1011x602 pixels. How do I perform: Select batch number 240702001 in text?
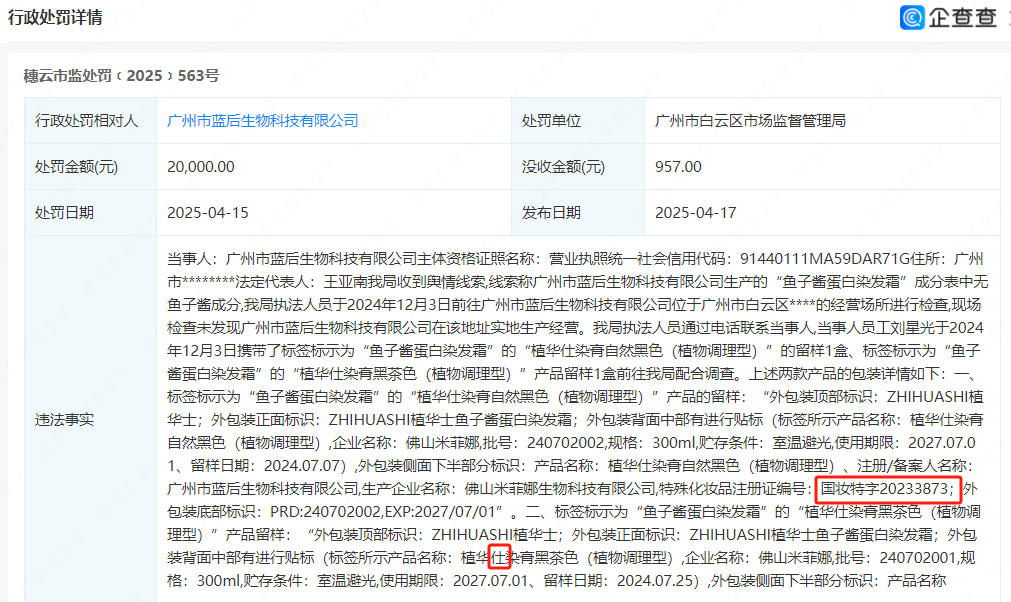click(x=918, y=558)
